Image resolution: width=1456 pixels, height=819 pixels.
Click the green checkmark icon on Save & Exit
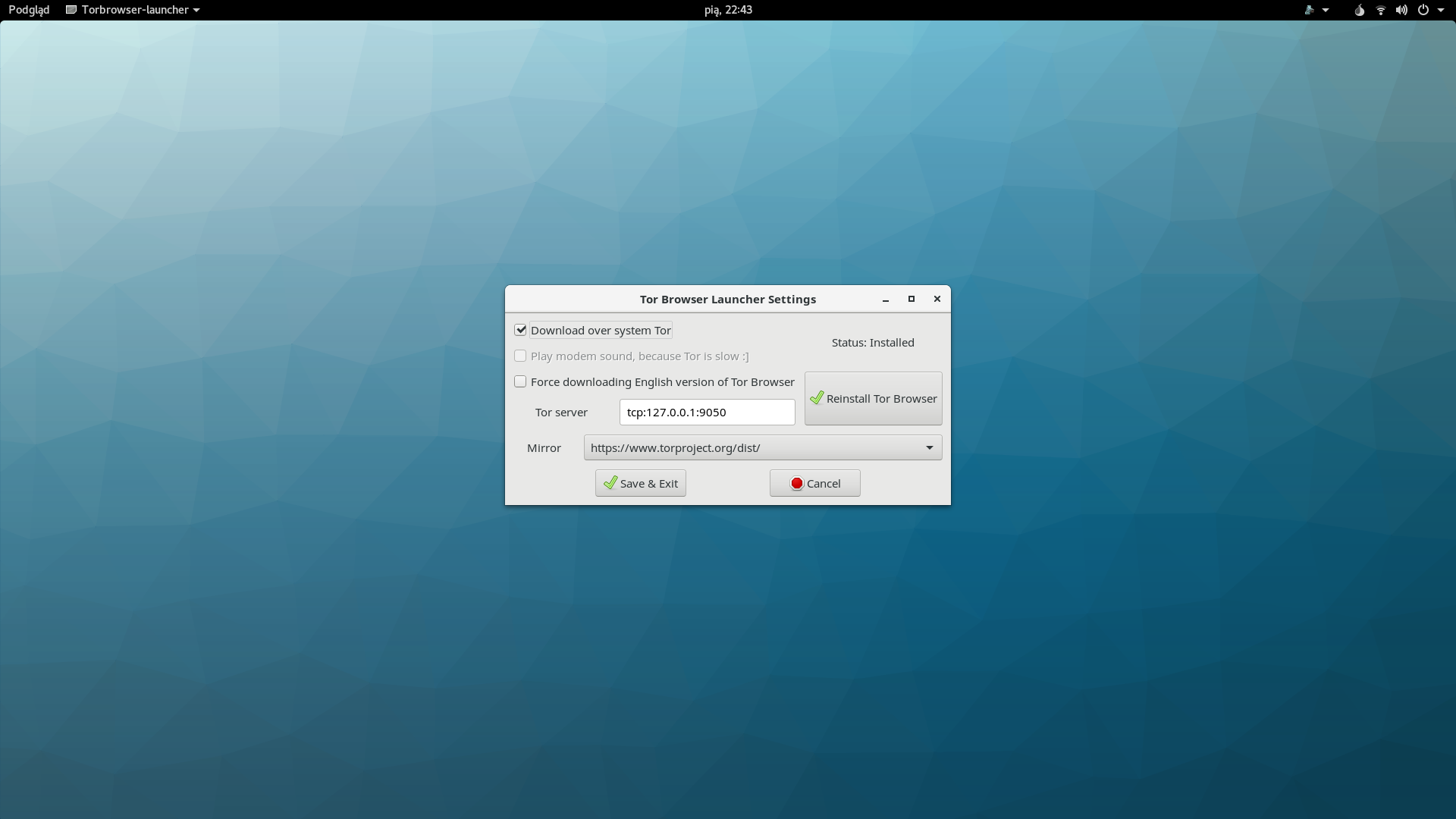[611, 483]
